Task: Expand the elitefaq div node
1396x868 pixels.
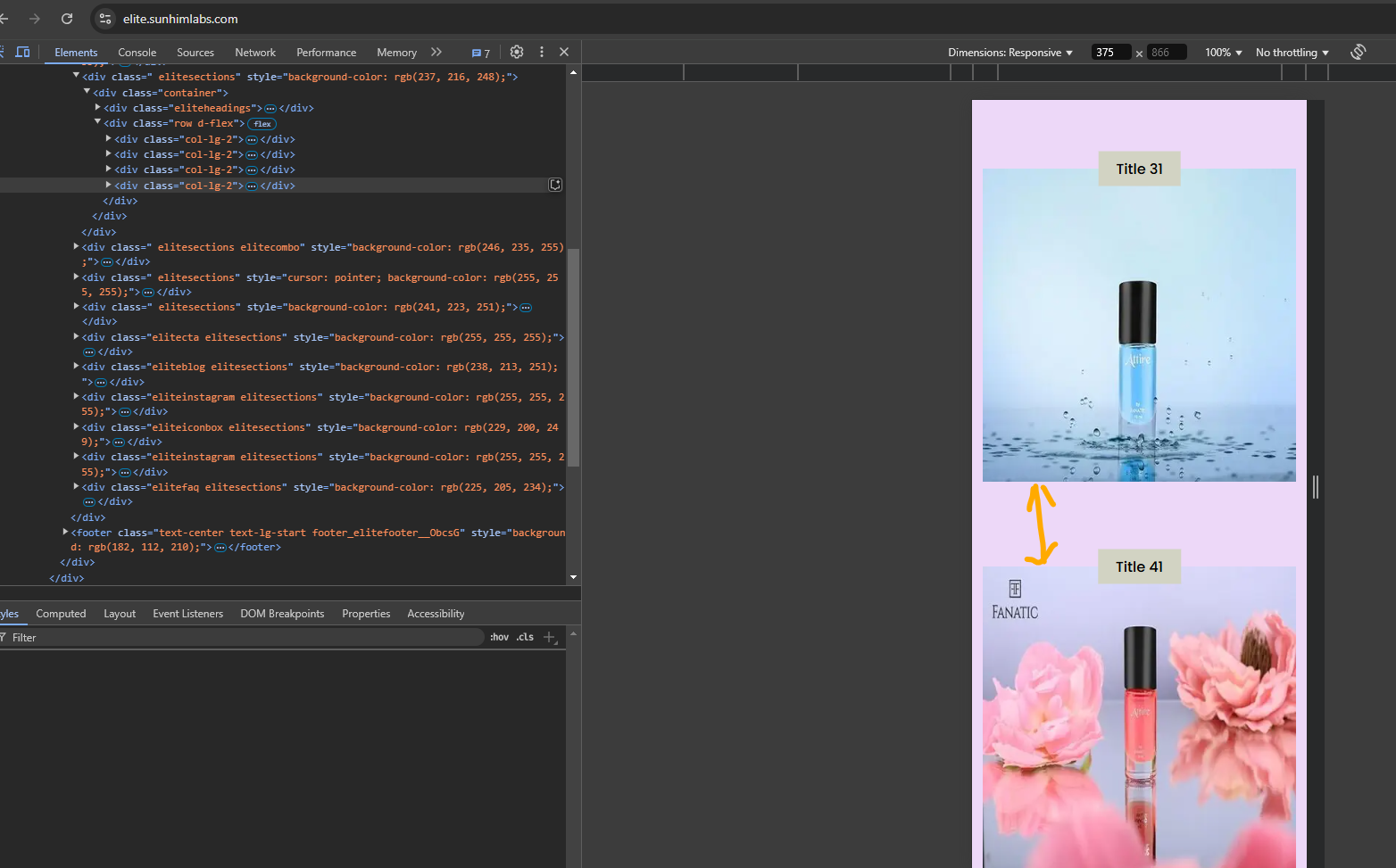Action: coord(76,486)
